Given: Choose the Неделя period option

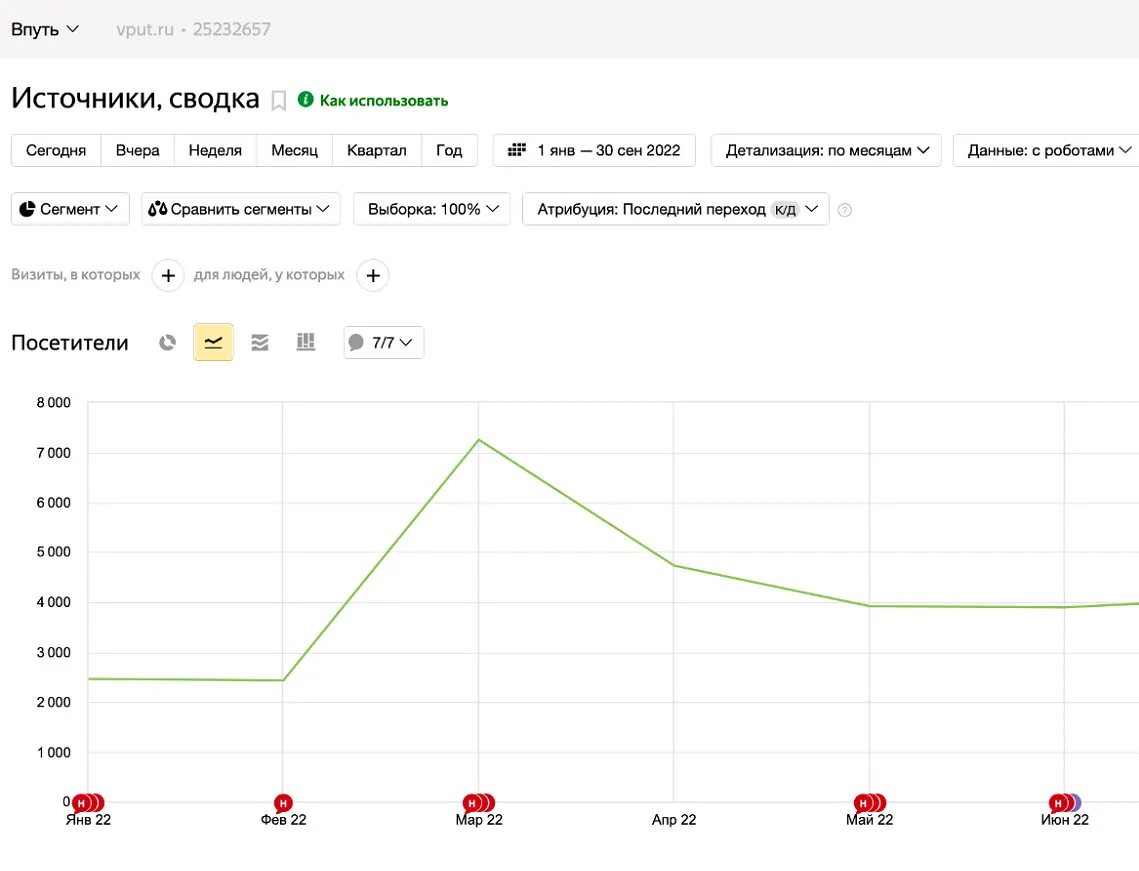Looking at the screenshot, I should pyautogui.click(x=215, y=150).
